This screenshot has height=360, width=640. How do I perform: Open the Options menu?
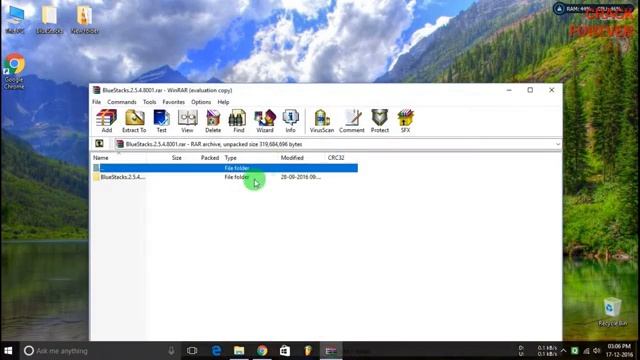point(201,102)
